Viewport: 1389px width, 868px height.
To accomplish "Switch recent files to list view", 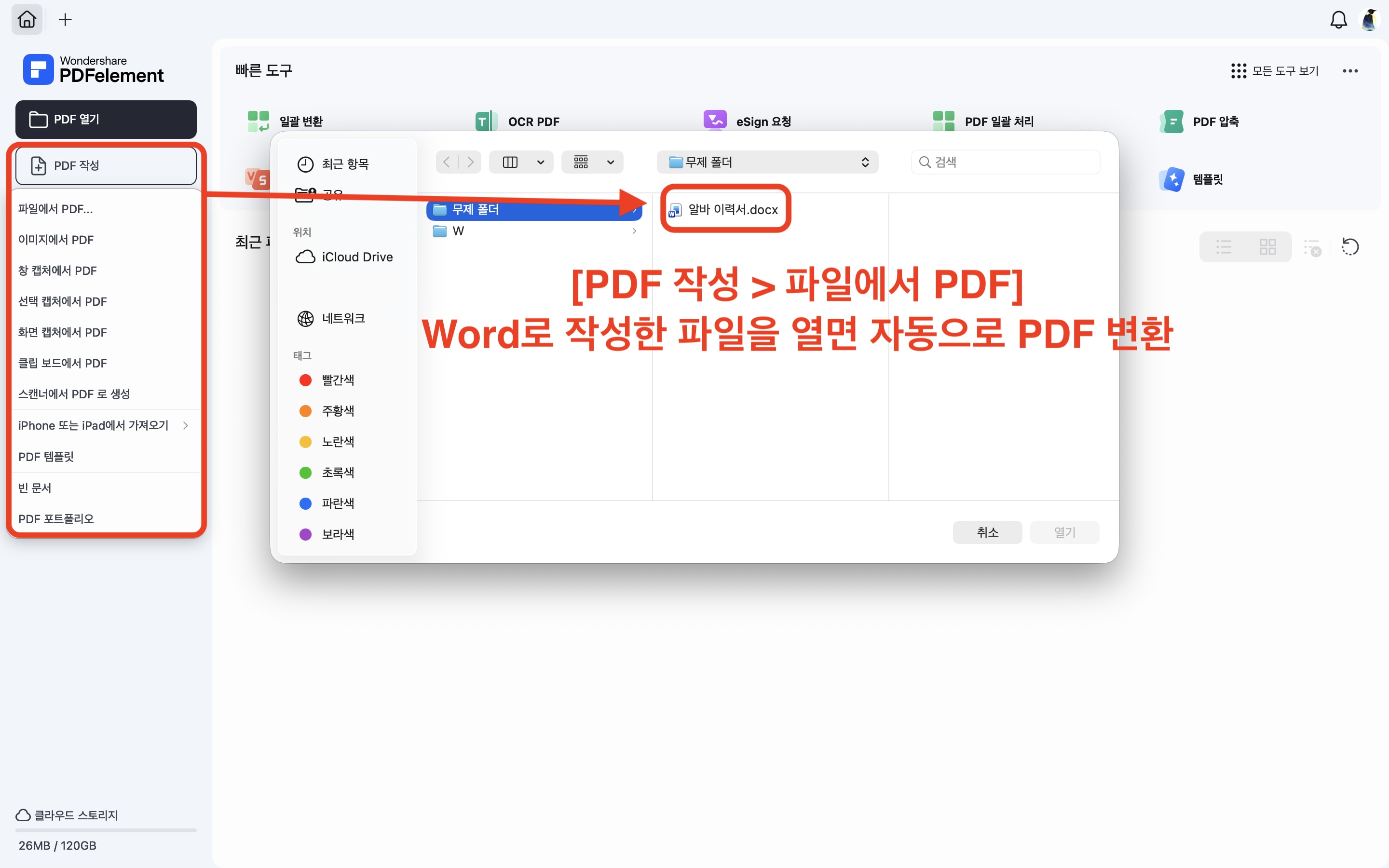I will point(1223,247).
